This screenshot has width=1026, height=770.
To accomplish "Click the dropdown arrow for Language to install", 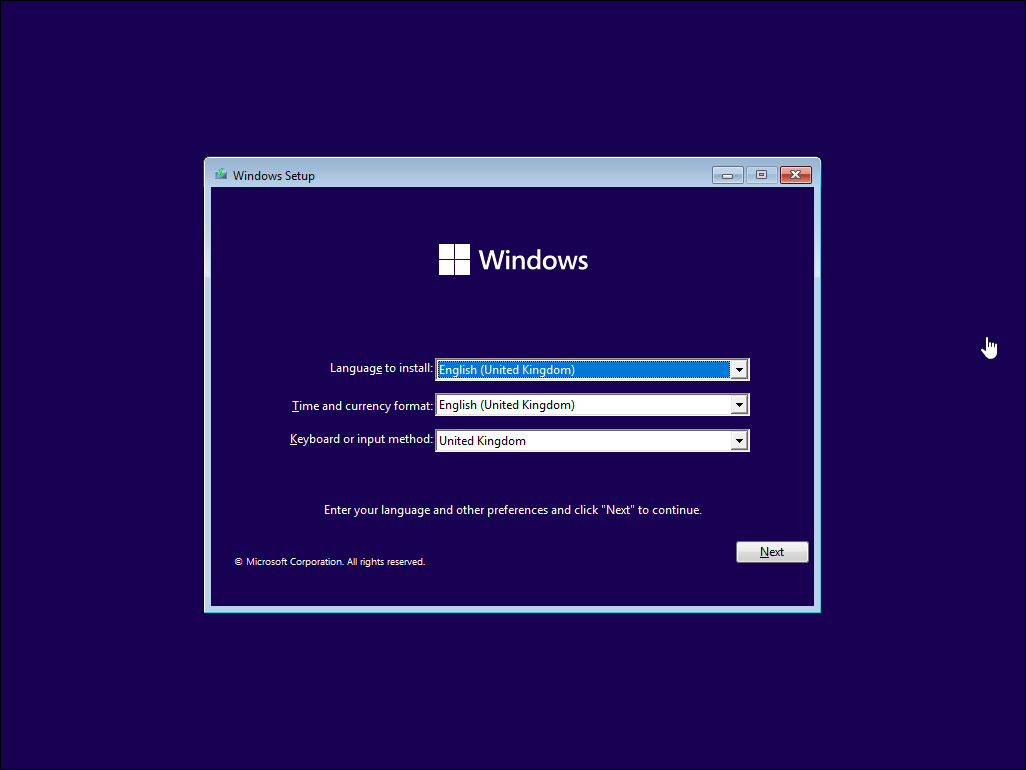I will click(739, 369).
